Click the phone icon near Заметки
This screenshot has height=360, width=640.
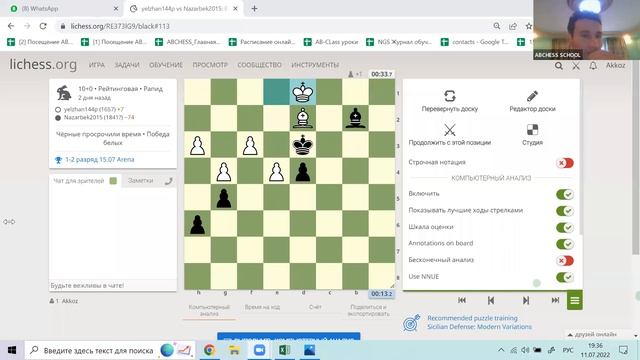tap(168, 181)
